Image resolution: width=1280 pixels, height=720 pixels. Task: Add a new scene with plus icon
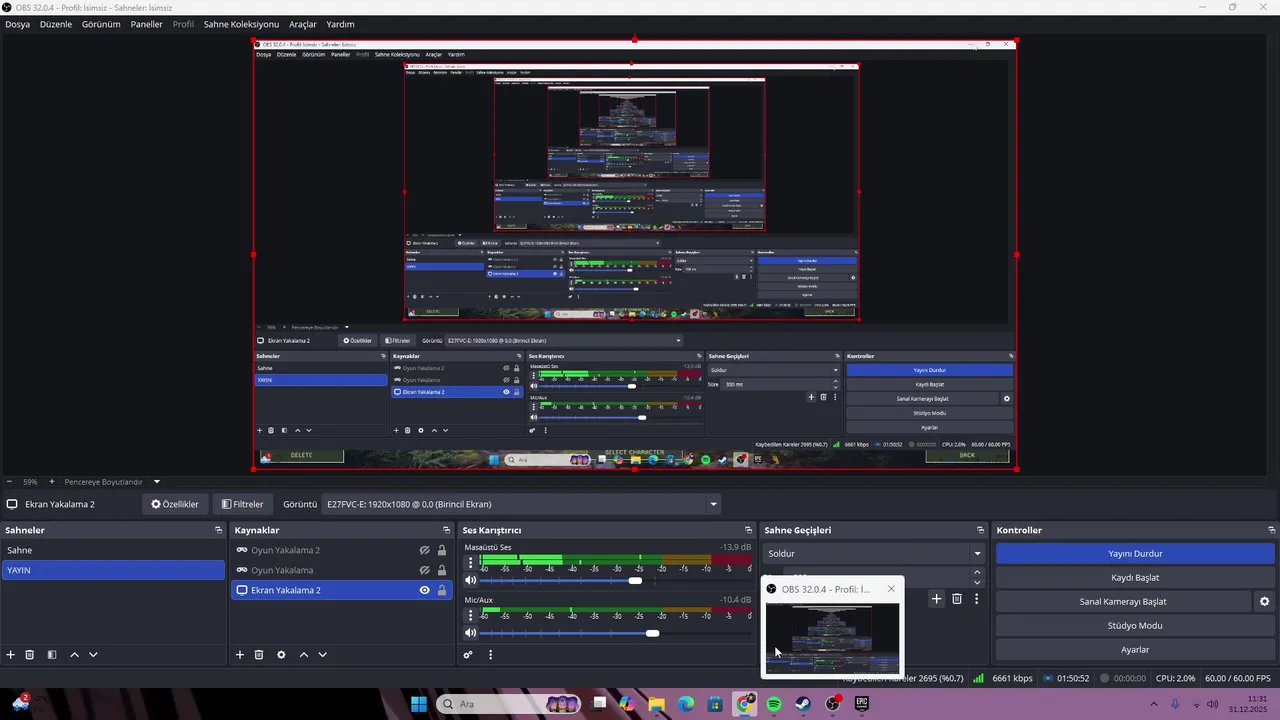point(11,655)
